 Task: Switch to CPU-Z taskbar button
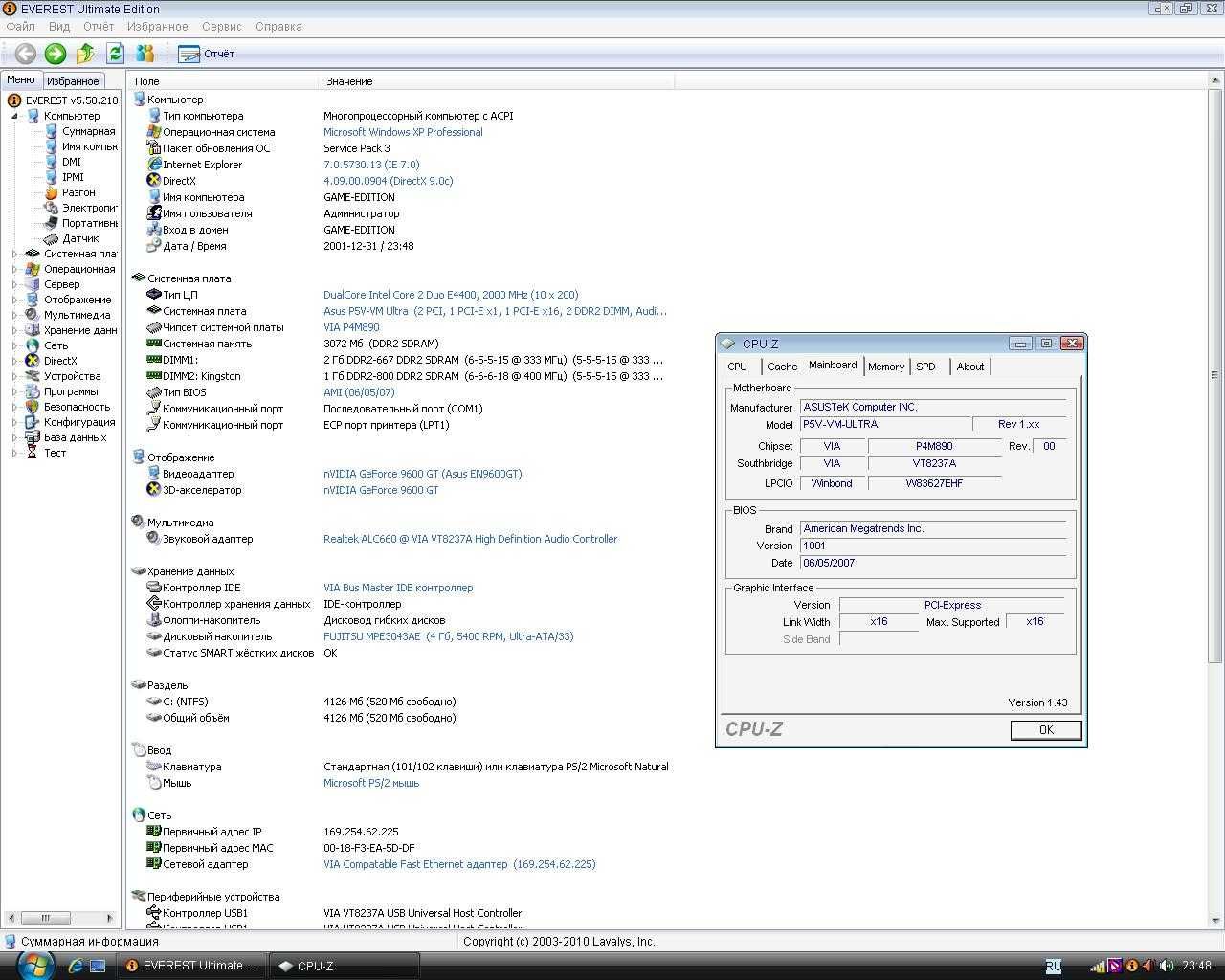tap(345, 966)
